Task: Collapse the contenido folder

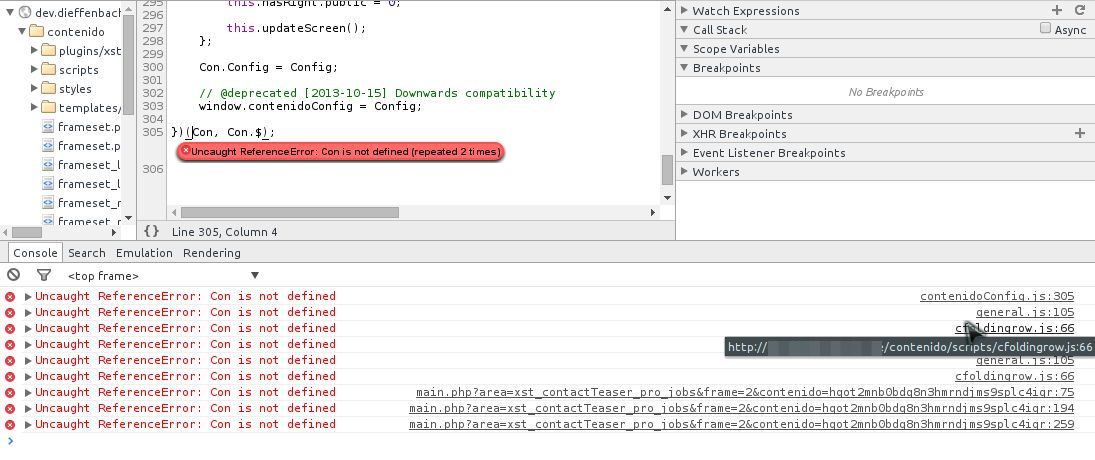Action: pos(23,32)
